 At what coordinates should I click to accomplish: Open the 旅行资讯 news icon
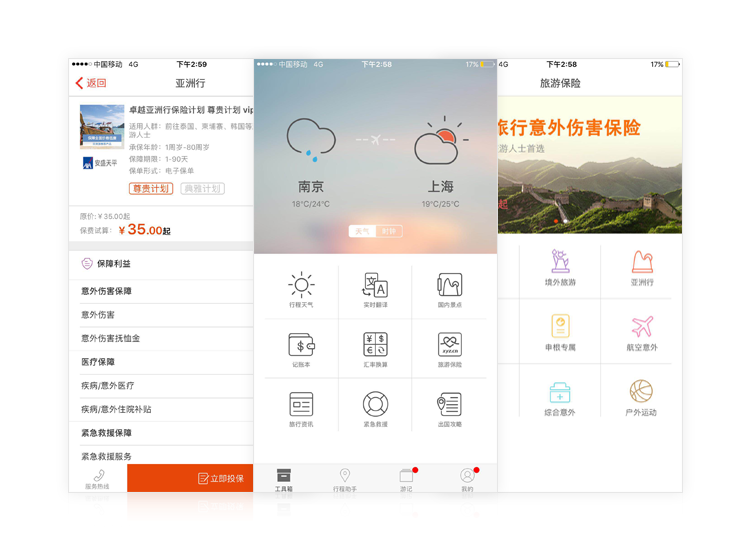pos(301,405)
